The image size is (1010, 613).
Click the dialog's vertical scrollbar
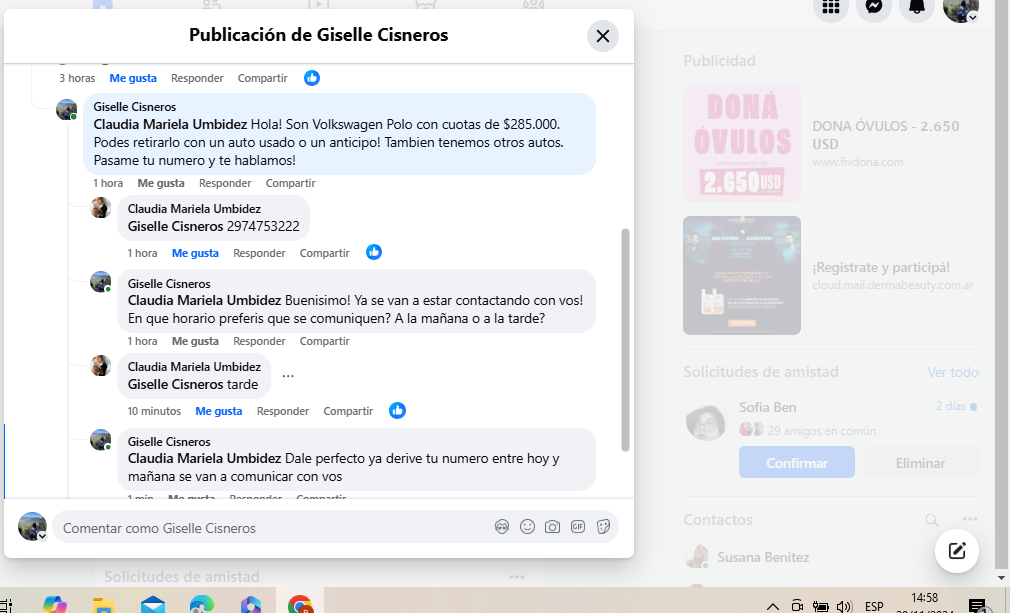[626, 340]
